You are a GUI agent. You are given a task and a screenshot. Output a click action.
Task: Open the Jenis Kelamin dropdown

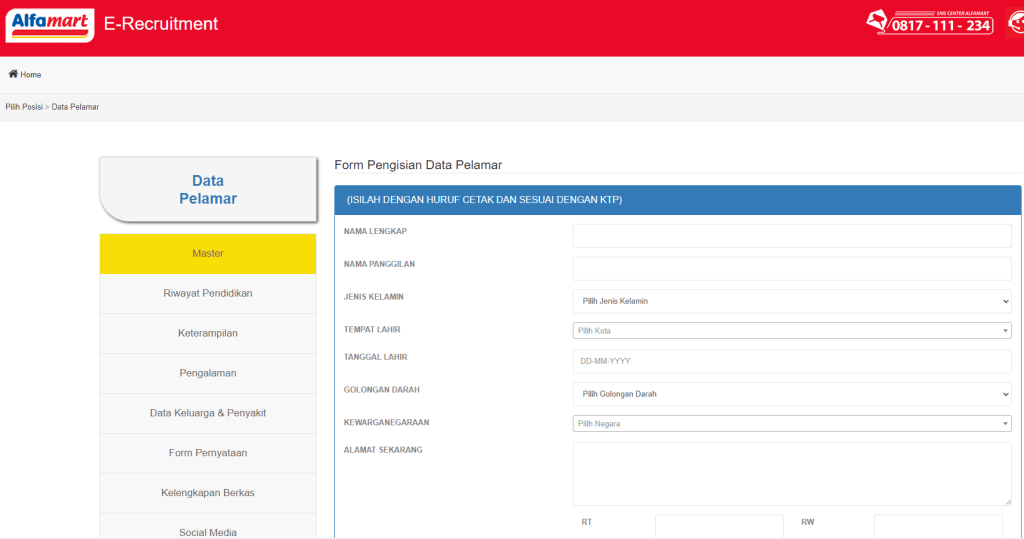click(x=792, y=301)
